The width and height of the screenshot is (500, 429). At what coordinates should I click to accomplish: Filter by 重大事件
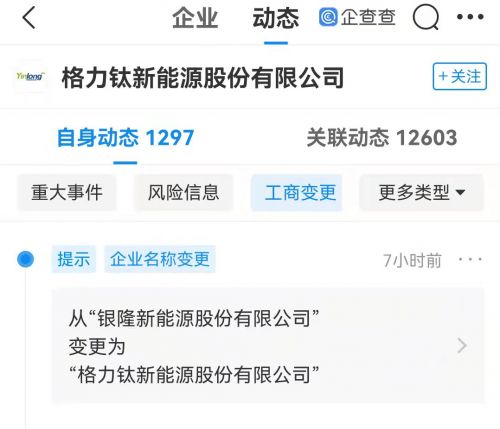point(67,193)
